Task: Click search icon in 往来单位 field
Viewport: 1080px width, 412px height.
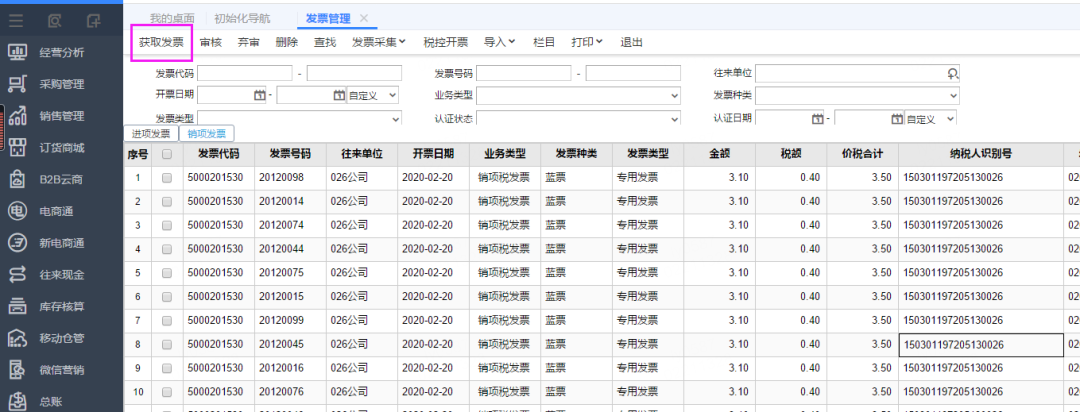Action: coord(952,73)
